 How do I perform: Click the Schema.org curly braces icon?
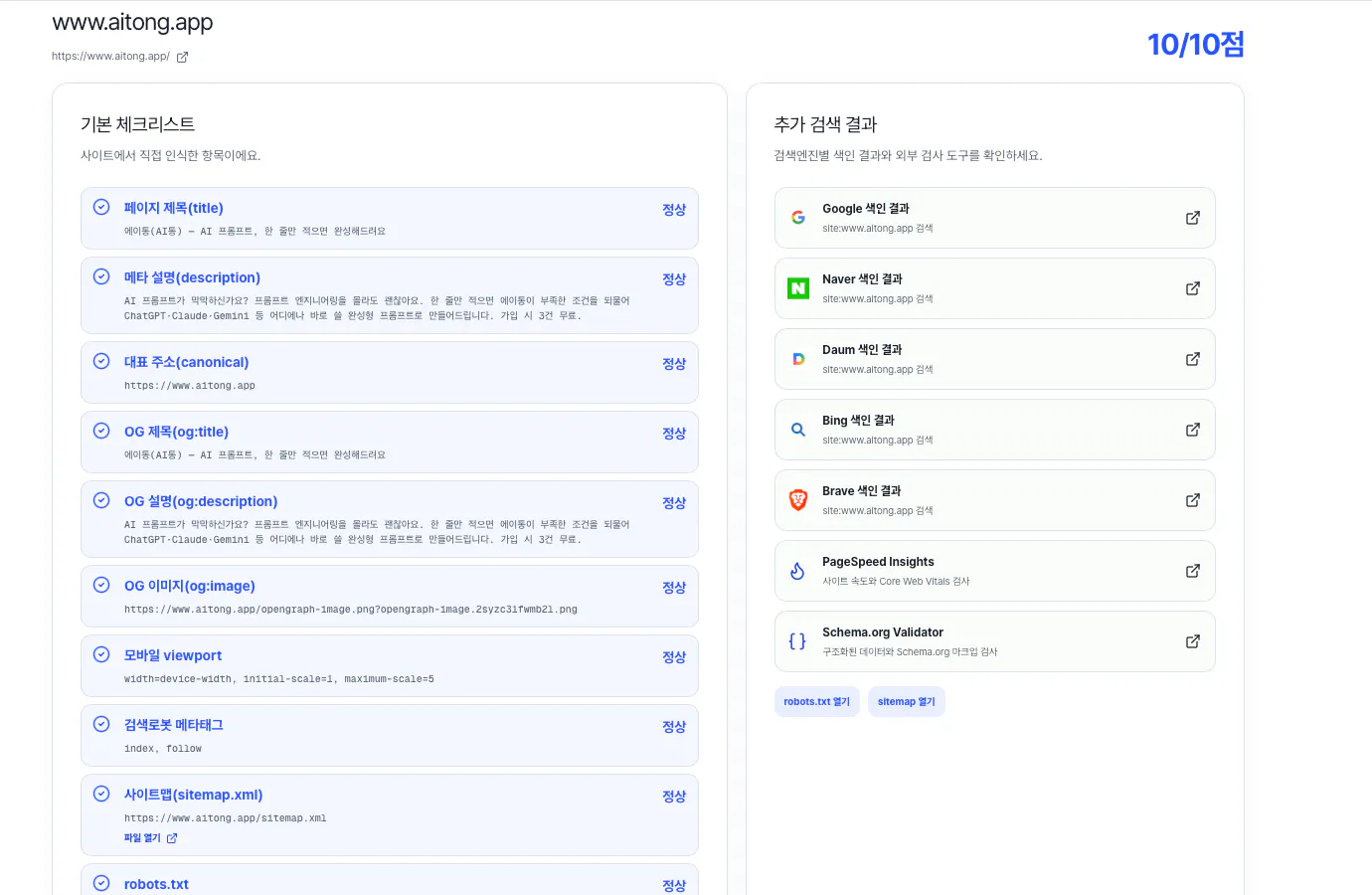click(x=797, y=641)
